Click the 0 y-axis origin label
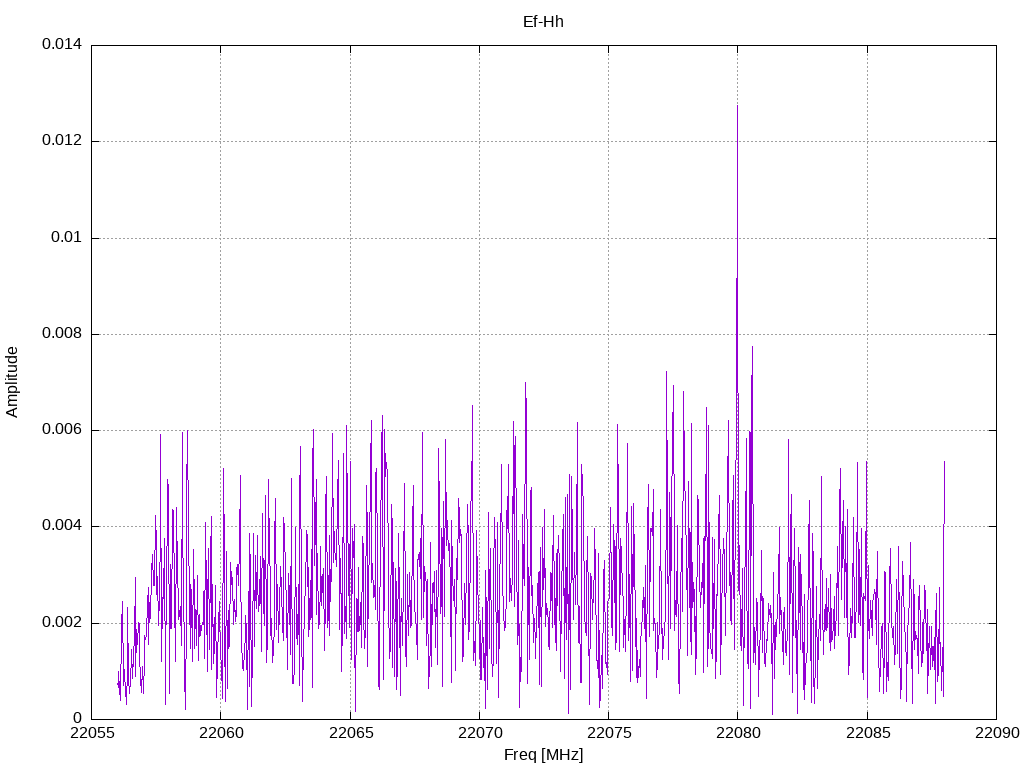Screen dimensions: 1024x768 coord(77,719)
